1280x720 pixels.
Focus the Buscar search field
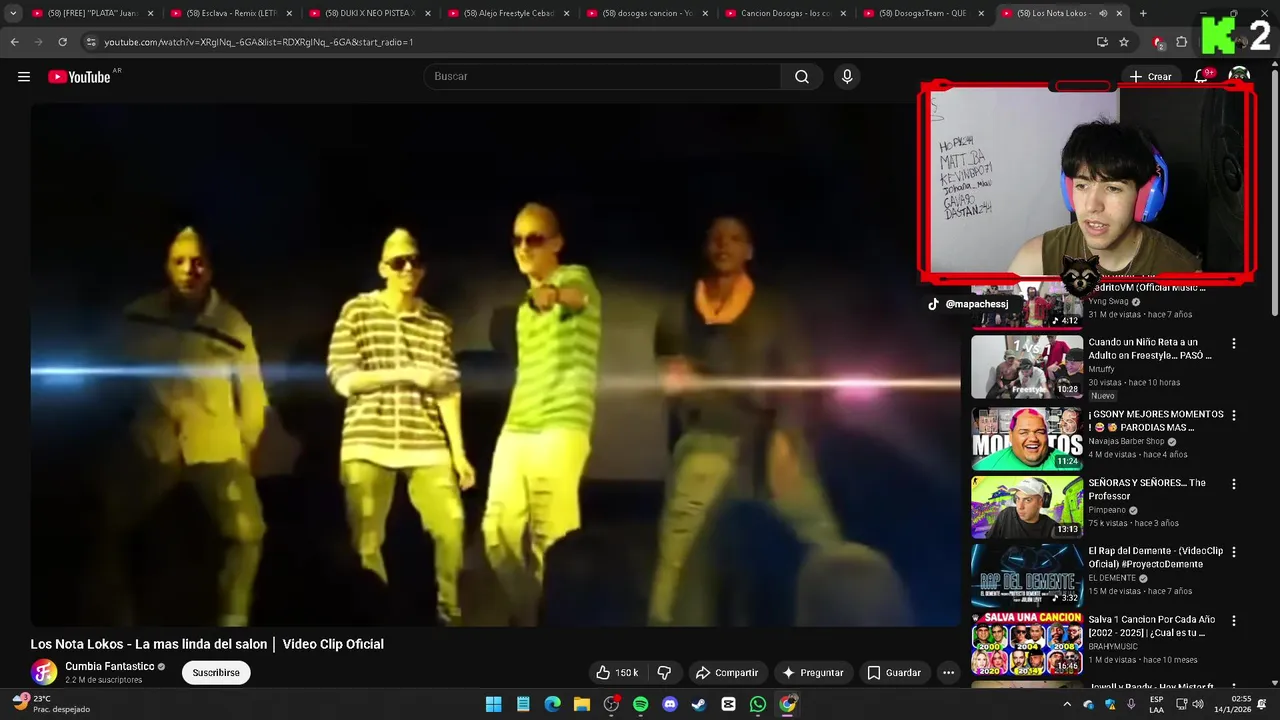[x=603, y=77]
